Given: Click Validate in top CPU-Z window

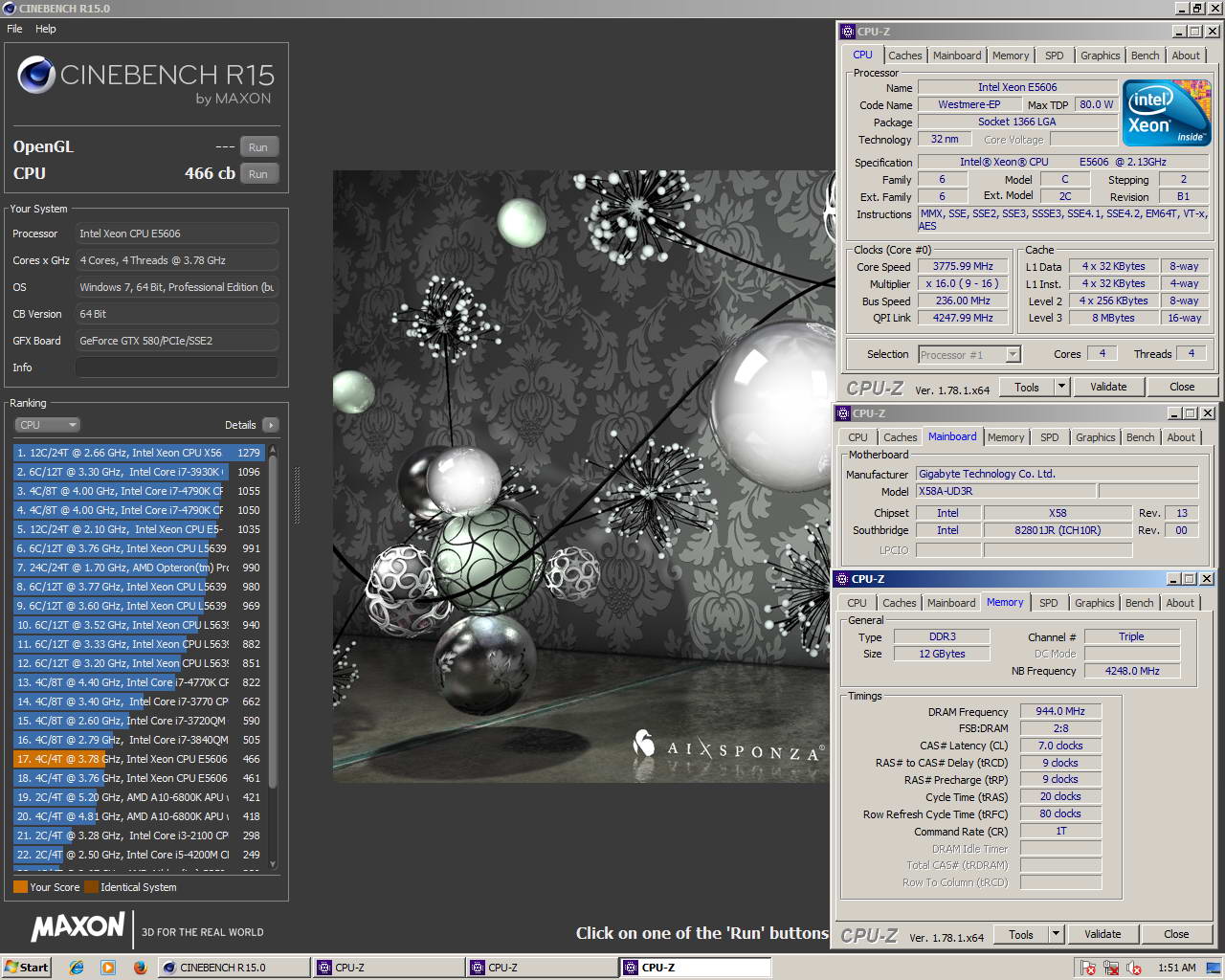Looking at the screenshot, I should click(x=1108, y=387).
